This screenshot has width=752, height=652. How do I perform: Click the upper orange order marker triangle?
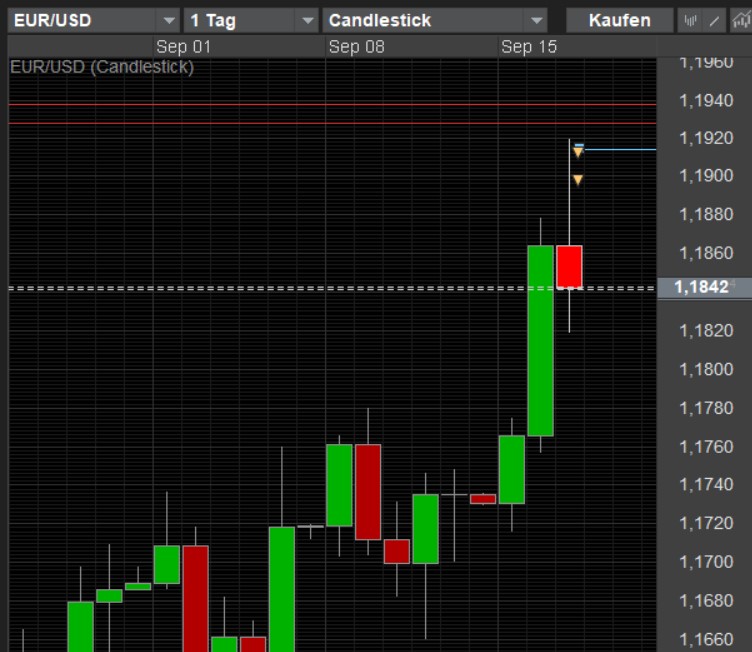point(578,152)
